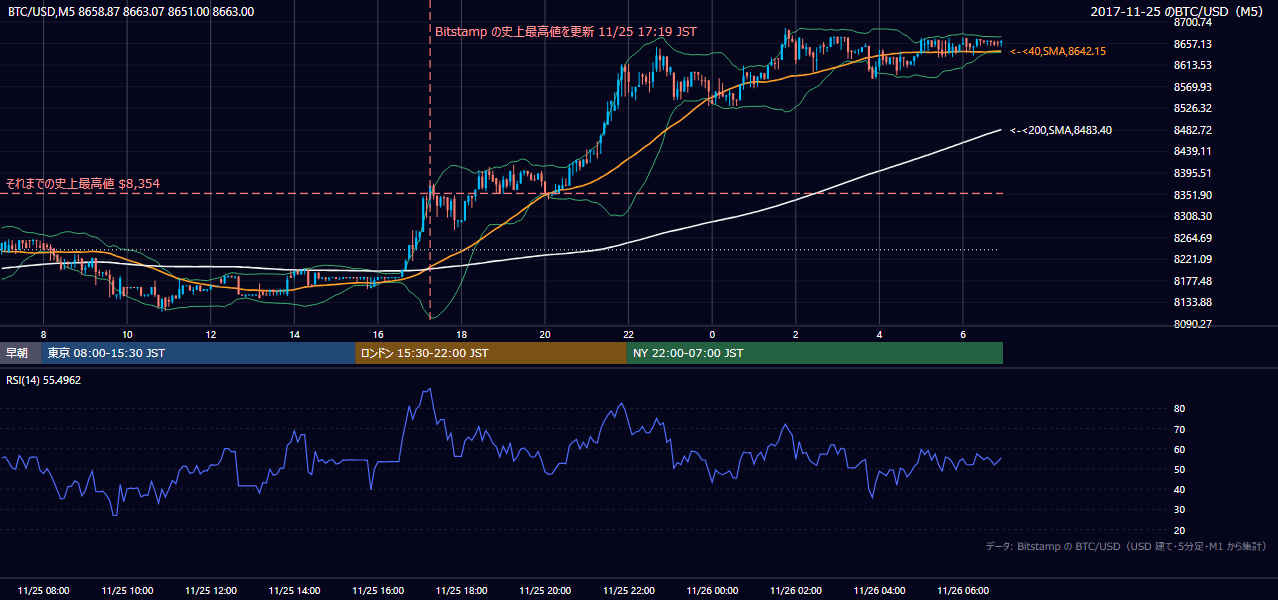The width and height of the screenshot is (1278, 600).
Task: Click the BTC/USD,M5 price header text
Action: pyautogui.click(x=129, y=12)
